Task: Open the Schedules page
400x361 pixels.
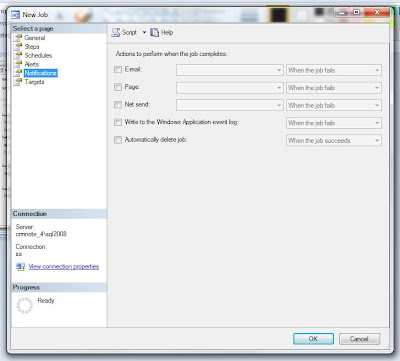Action: tap(38, 55)
